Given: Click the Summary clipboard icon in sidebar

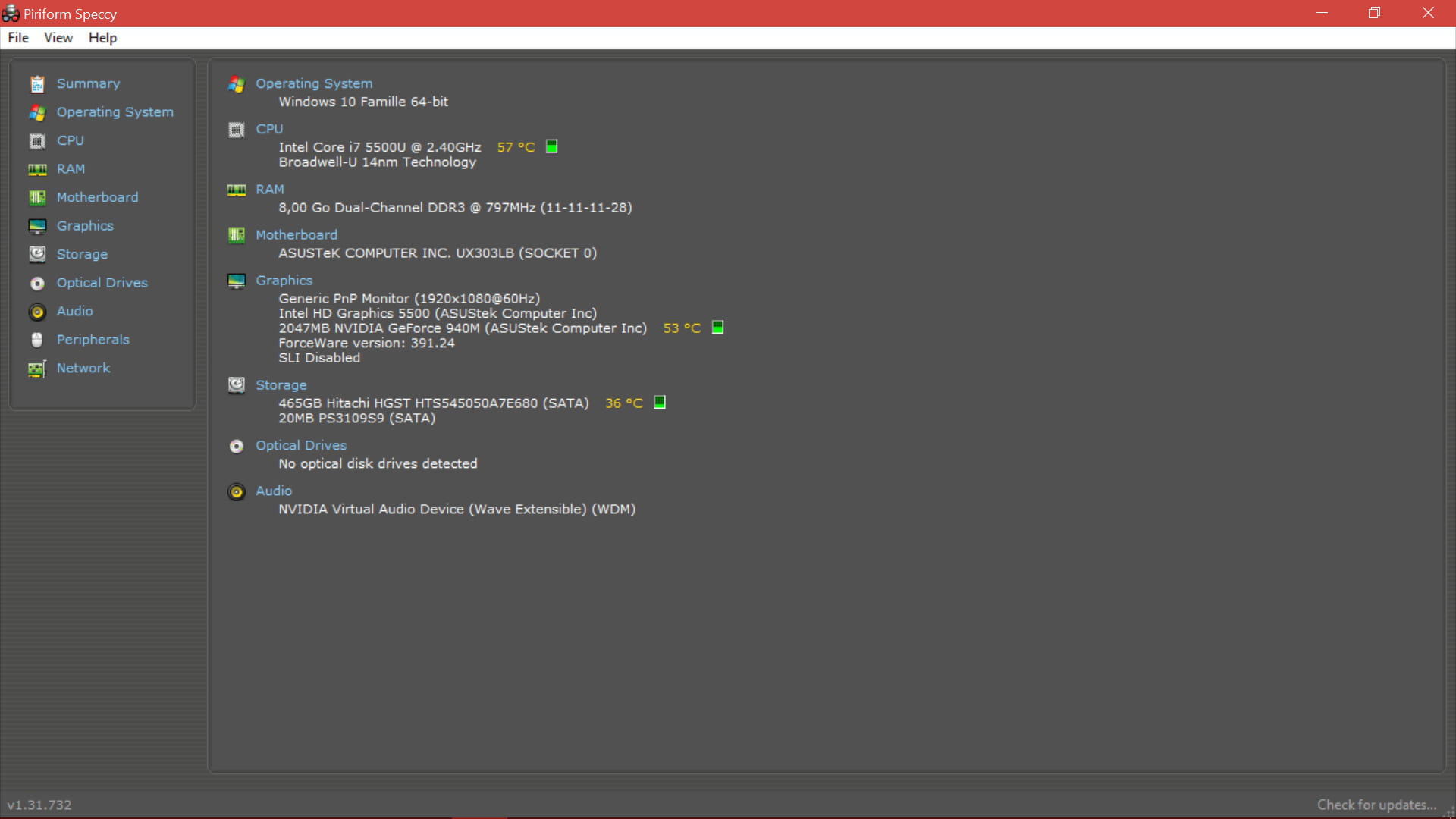Looking at the screenshot, I should (37, 83).
